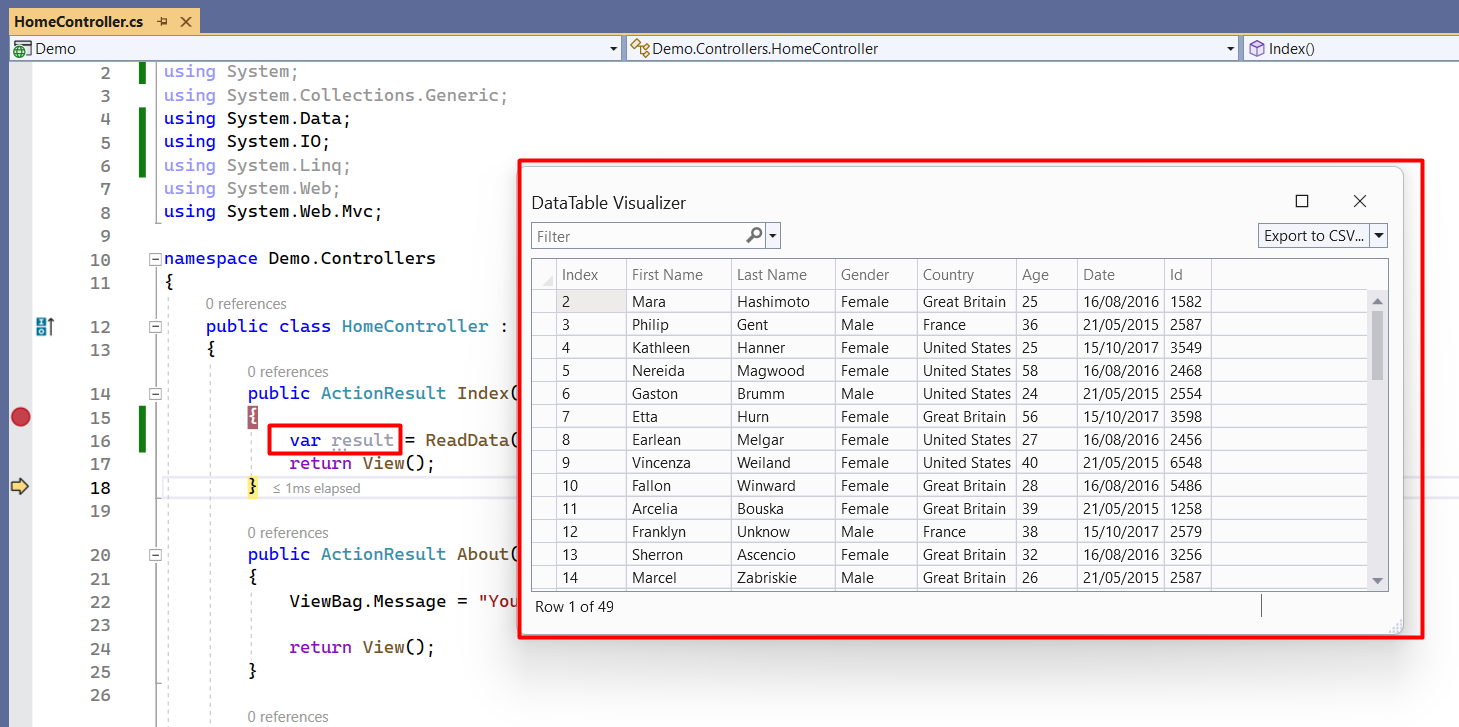This screenshot has height=727, width=1459.
Task: Click the 'France' country cell in Philip's row
Action: [x=967, y=325]
